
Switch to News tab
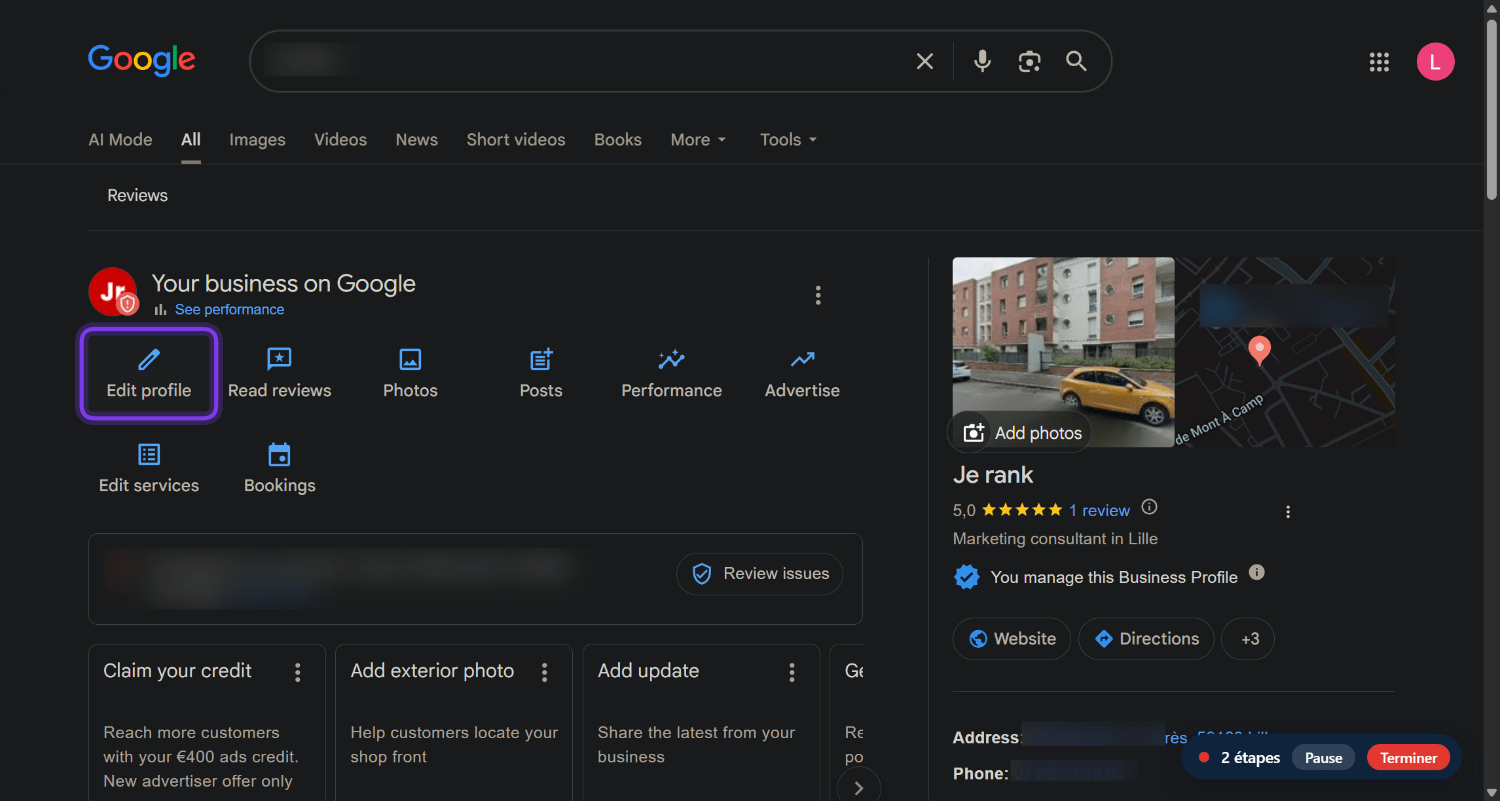coord(416,140)
